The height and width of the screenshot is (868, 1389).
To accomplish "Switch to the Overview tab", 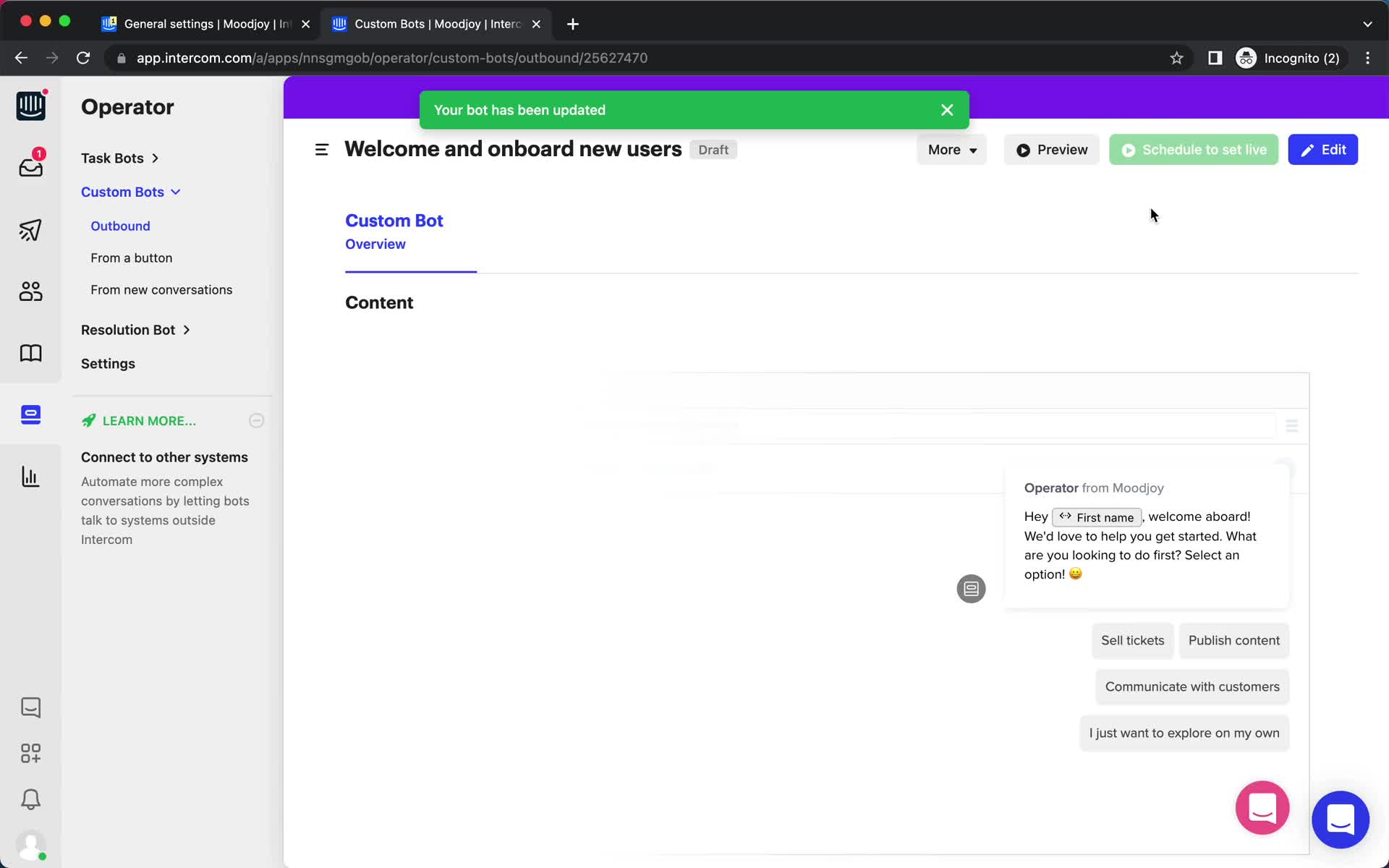I will coord(375,243).
